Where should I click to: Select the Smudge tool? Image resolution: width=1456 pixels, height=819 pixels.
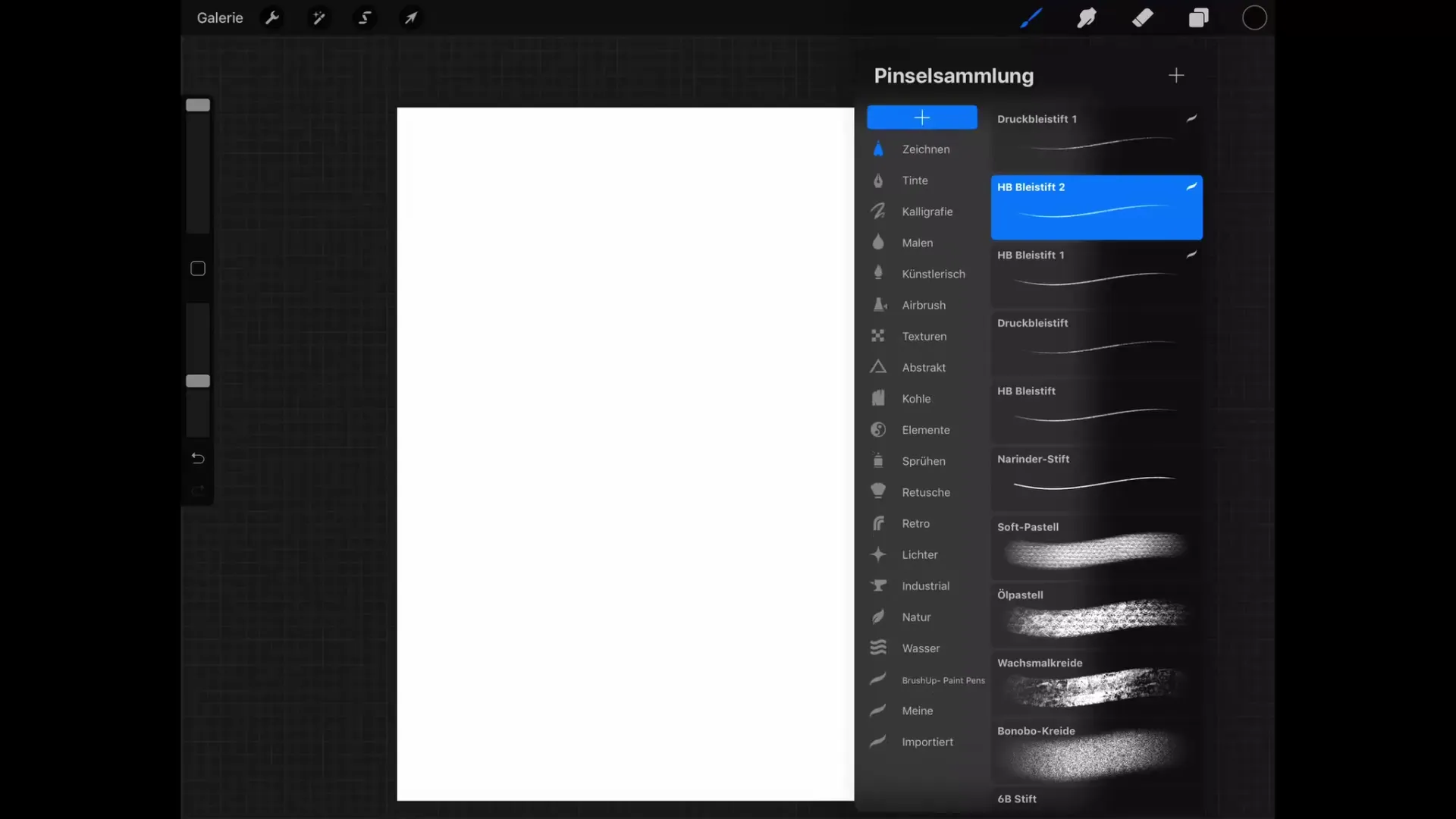pyautogui.click(x=1087, y=17)
